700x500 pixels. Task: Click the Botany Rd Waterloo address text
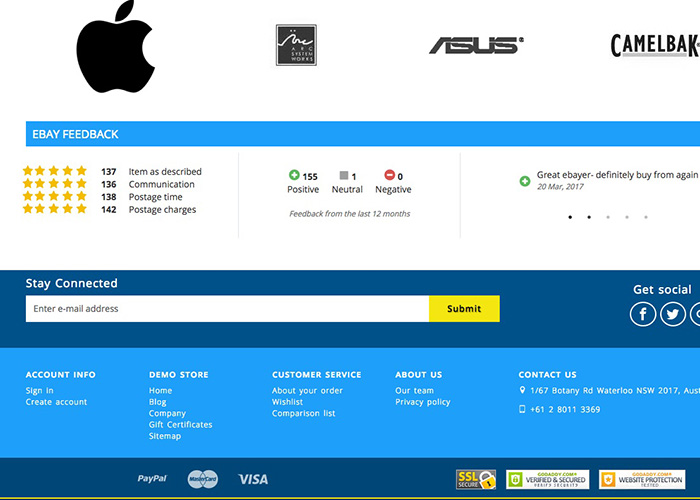(615, 391)
